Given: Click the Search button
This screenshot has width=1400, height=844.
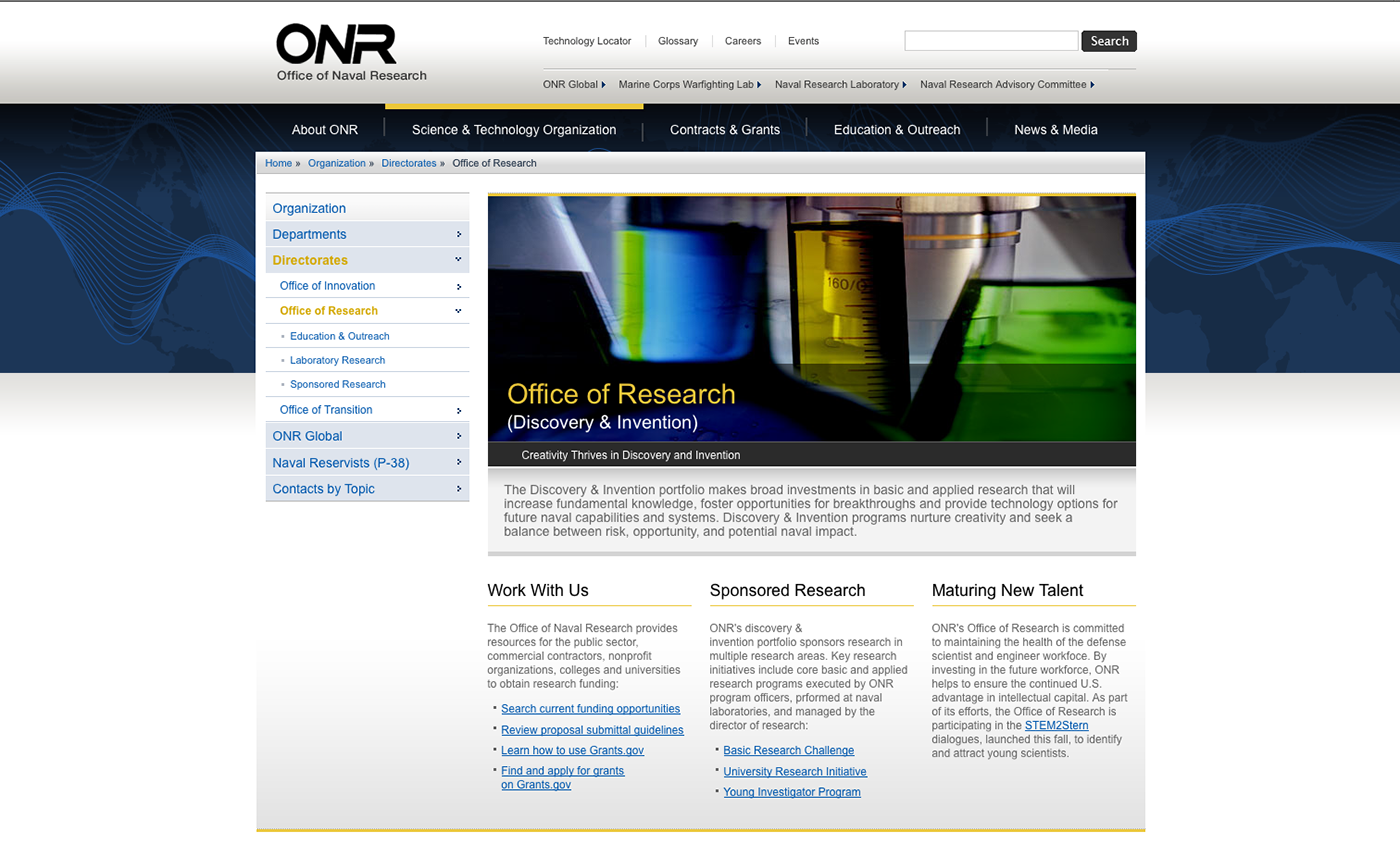Looking at the screenshot, I should (x=1109, y=41).
